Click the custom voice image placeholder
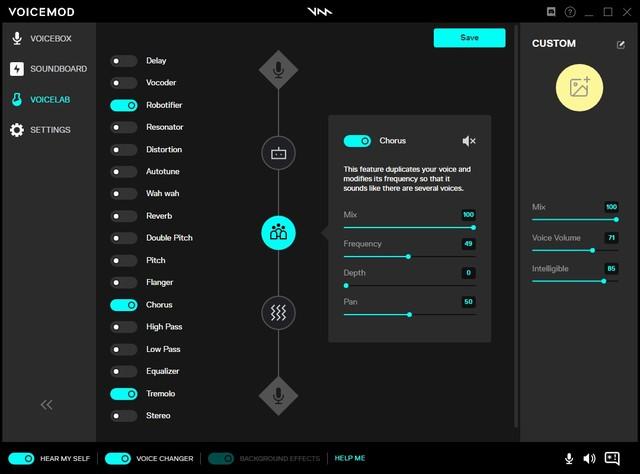 pos(580,87)
